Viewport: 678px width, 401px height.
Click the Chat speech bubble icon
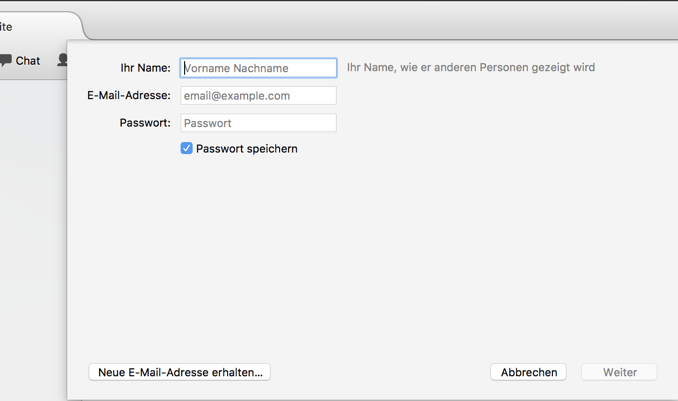coord(6,60)
